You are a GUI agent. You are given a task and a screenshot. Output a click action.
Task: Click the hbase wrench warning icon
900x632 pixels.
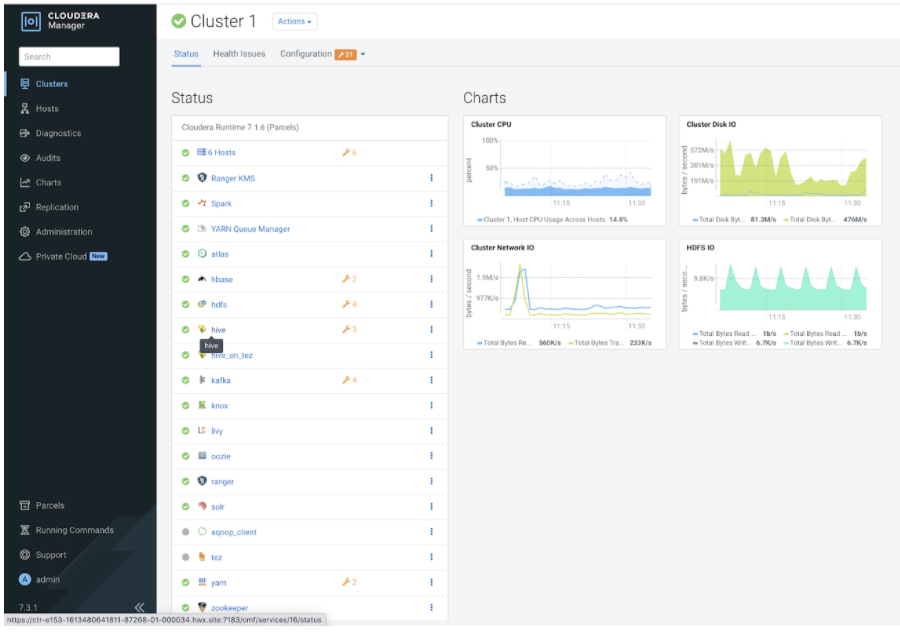346,279
